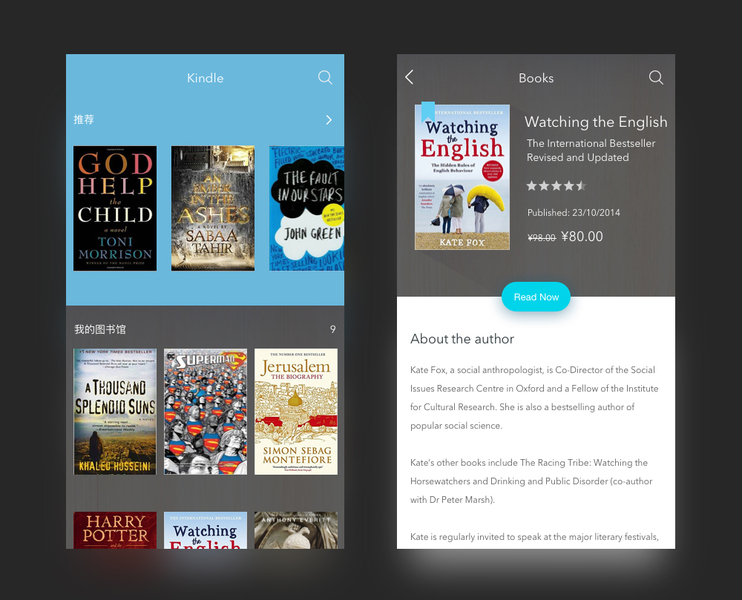Open An Ember in the Ashes cover
The image size is (742, 600).
point(213,208)
